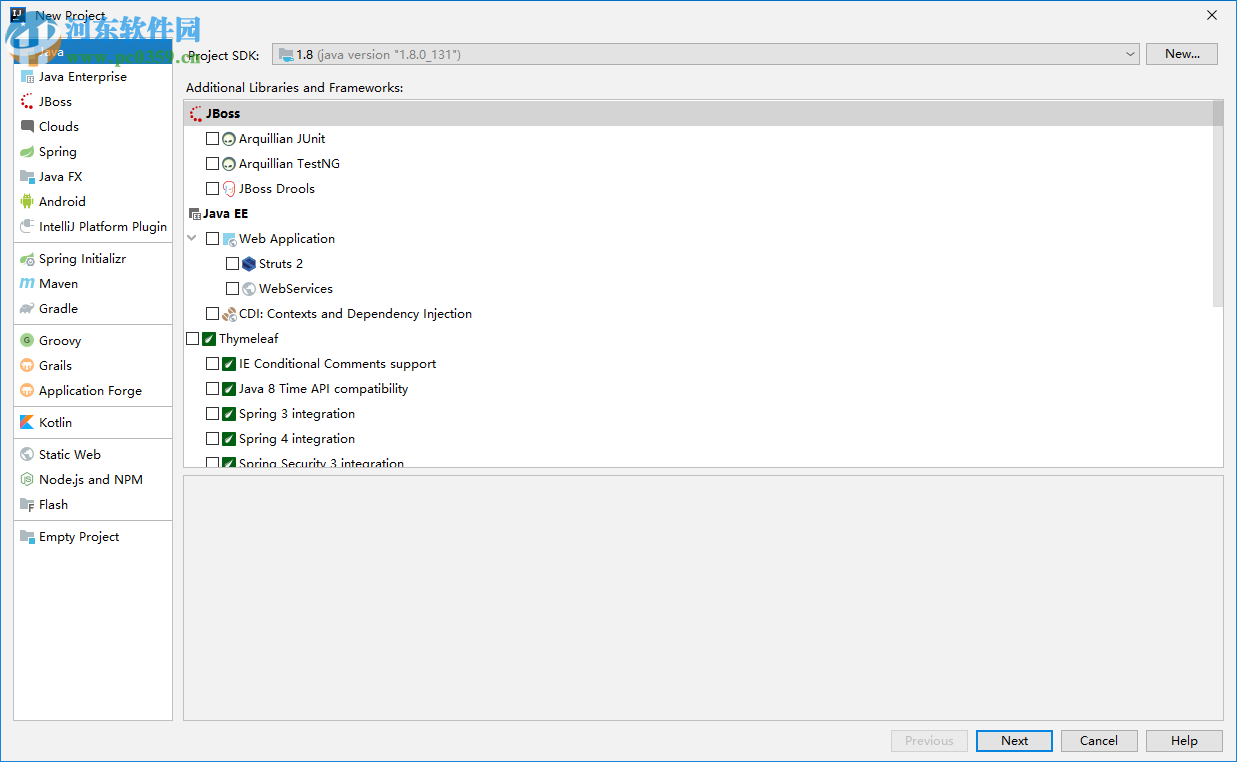Select the Java EE group header
This screenshot has height=762, width=1237.
click(x=697, y=214)
